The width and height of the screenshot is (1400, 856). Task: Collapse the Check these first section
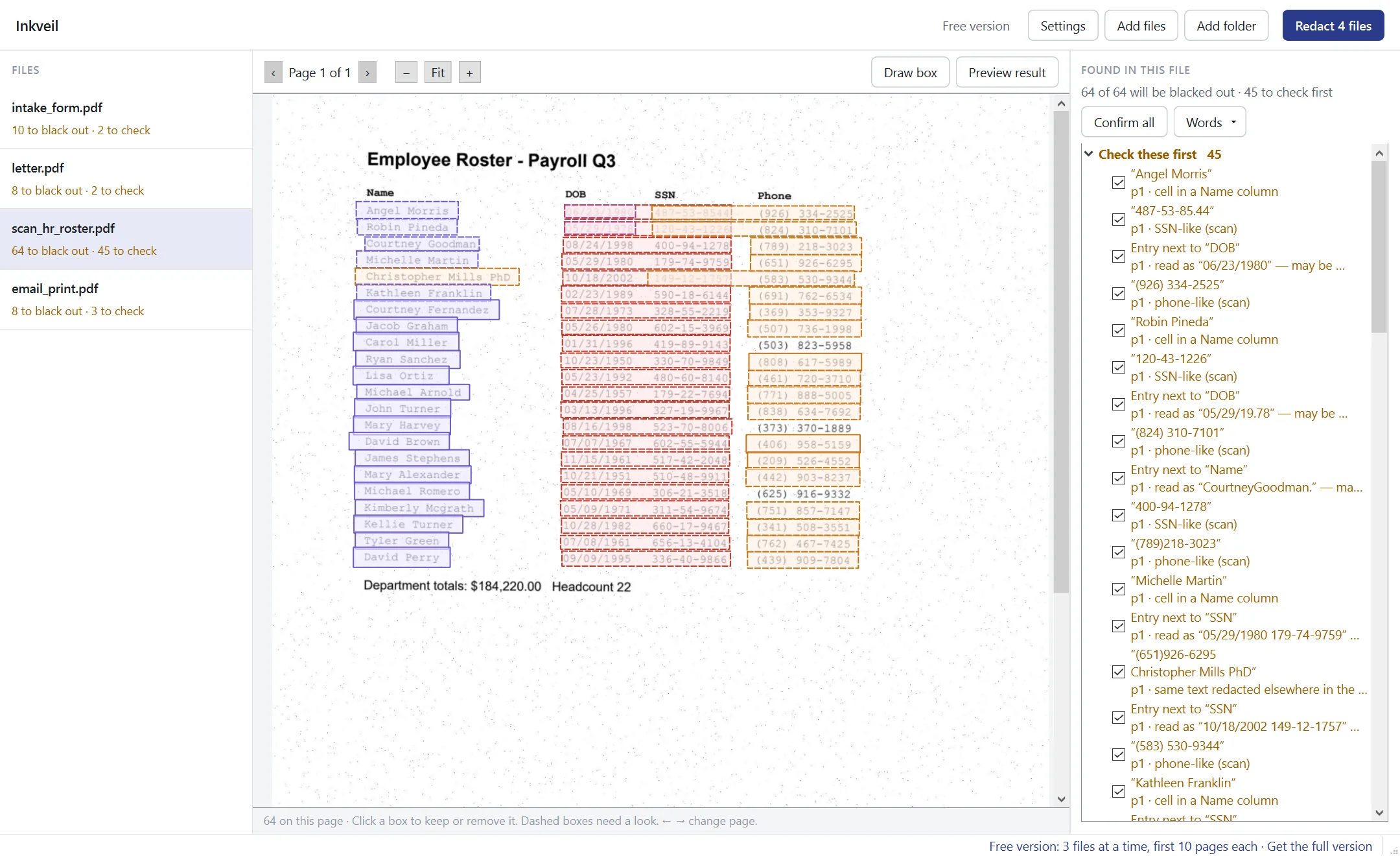1089,154
